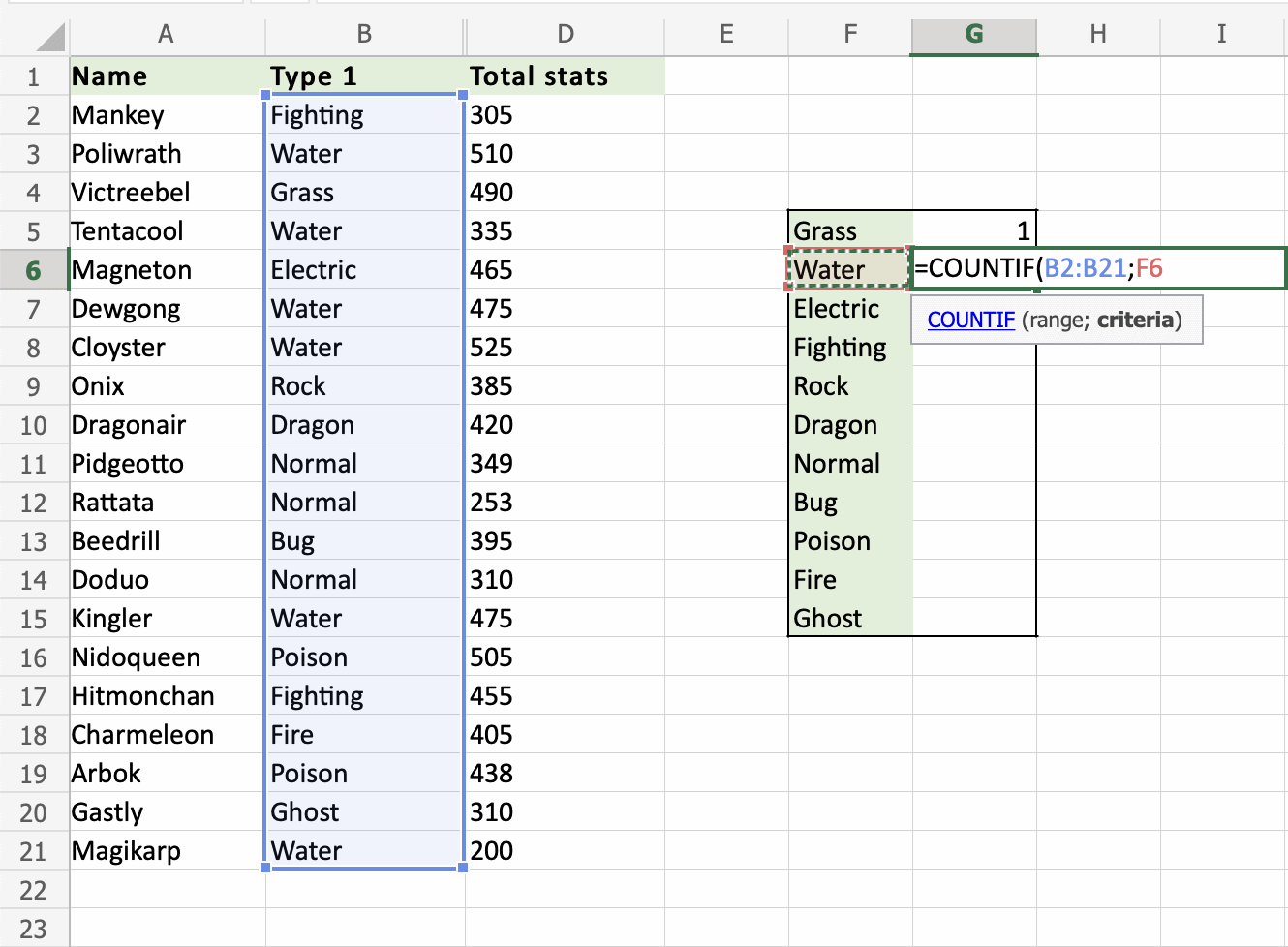Click the COUNTIF function help link
Image resolution: width=1288 pixels, height=947 pixels.
point(970,320)
